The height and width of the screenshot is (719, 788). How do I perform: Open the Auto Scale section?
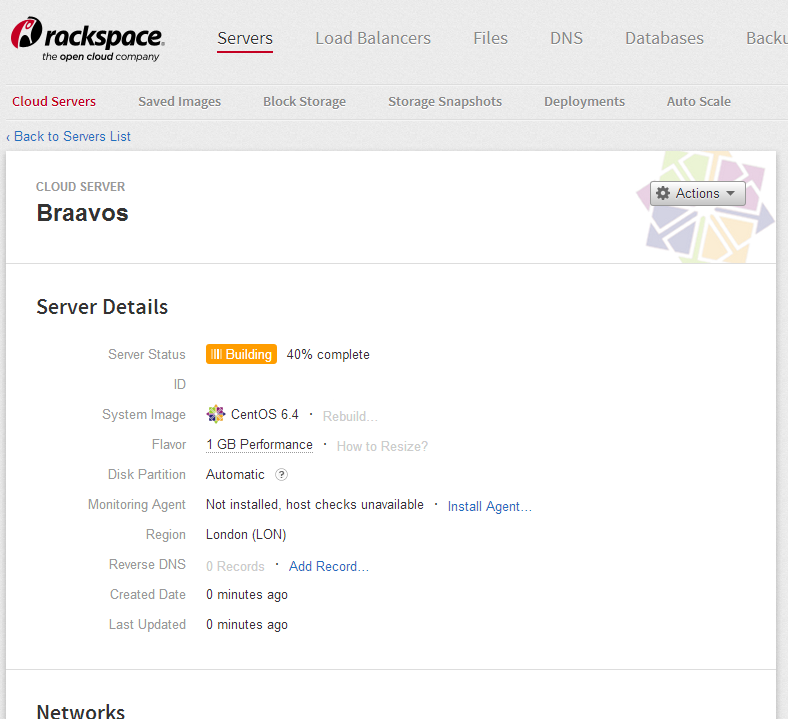[698, 101]
